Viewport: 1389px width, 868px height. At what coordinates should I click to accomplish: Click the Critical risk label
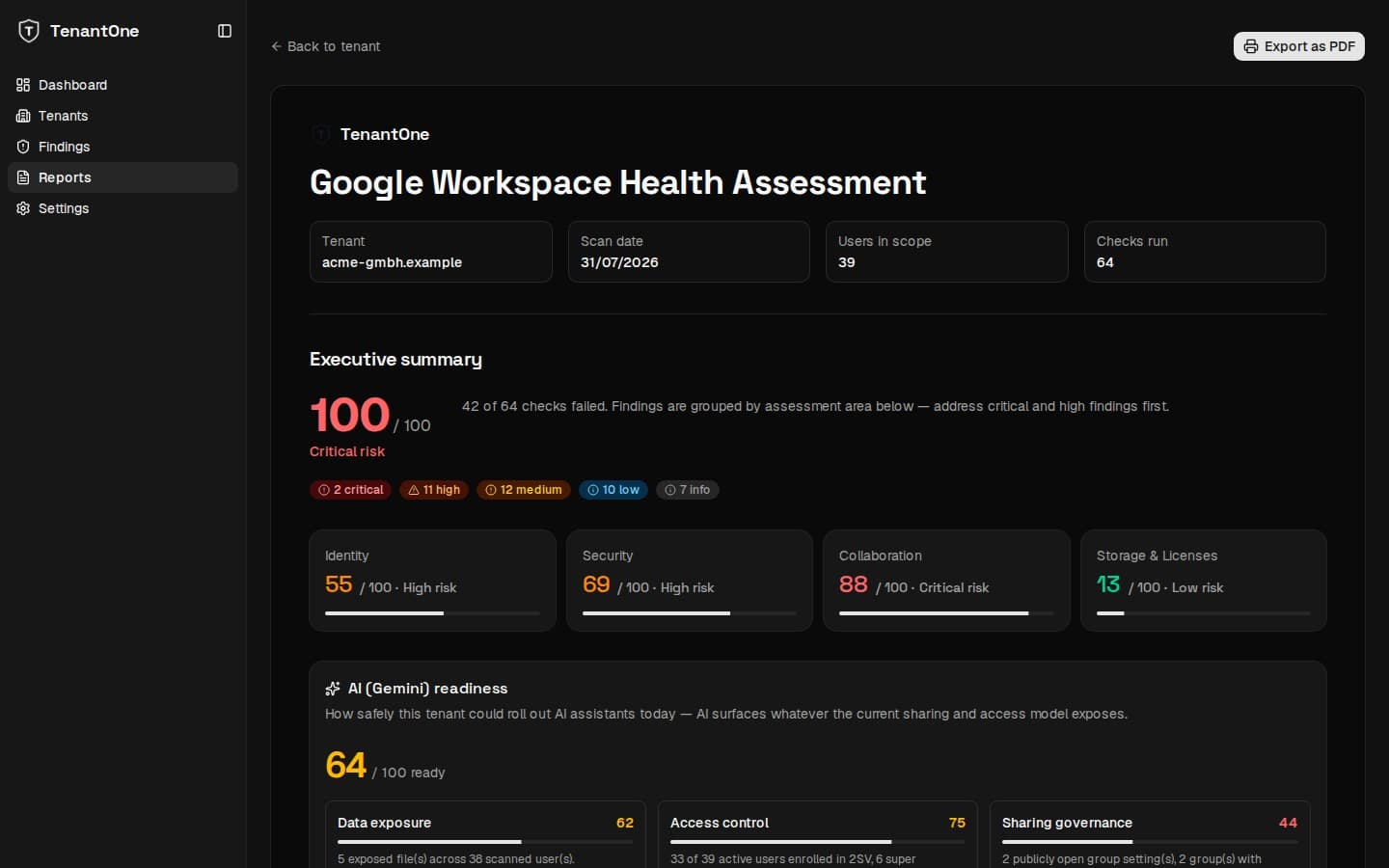[347, 451]
